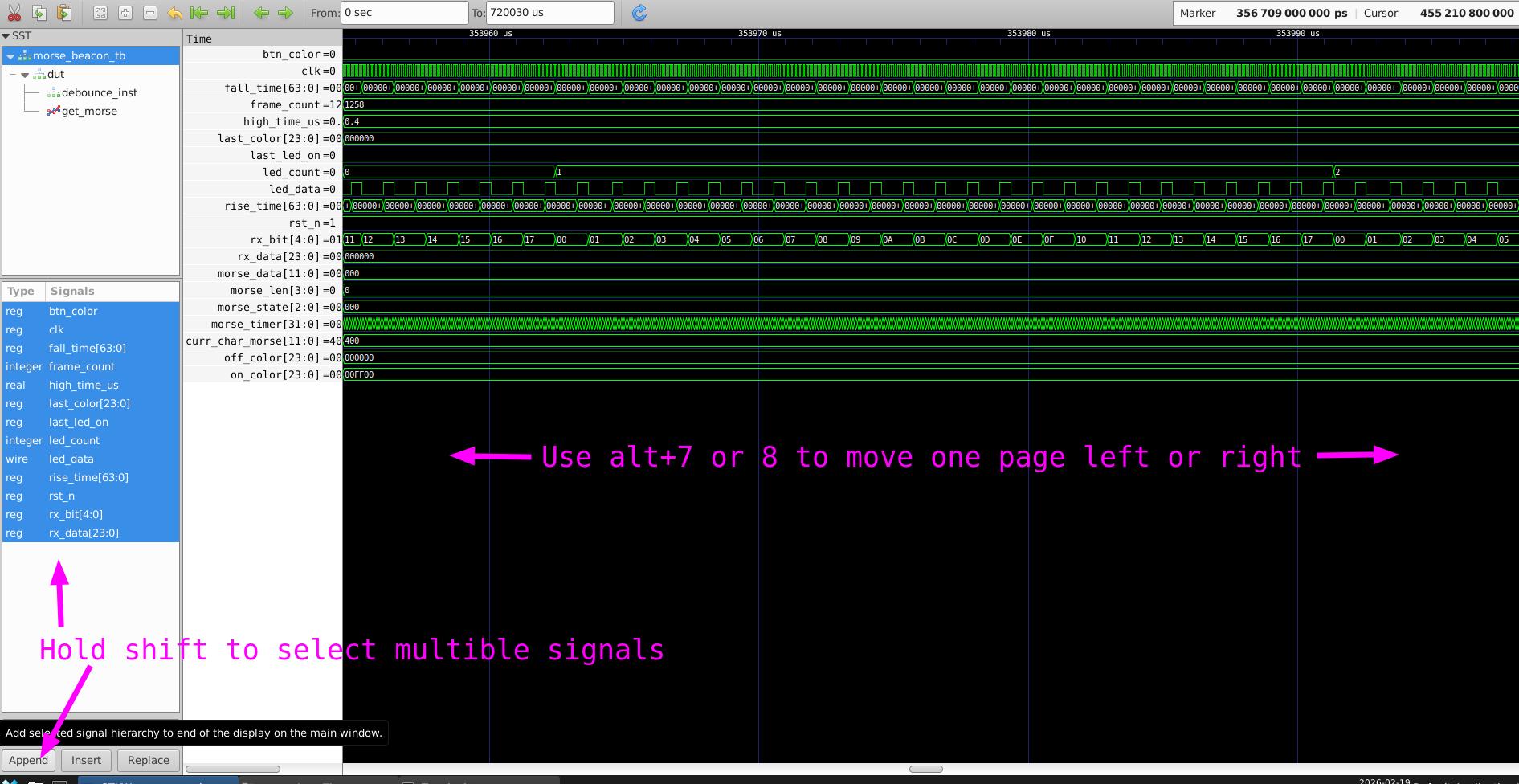Collapse the dut tree node
This screenshot has height=784, width=1519.
(25, 75)
